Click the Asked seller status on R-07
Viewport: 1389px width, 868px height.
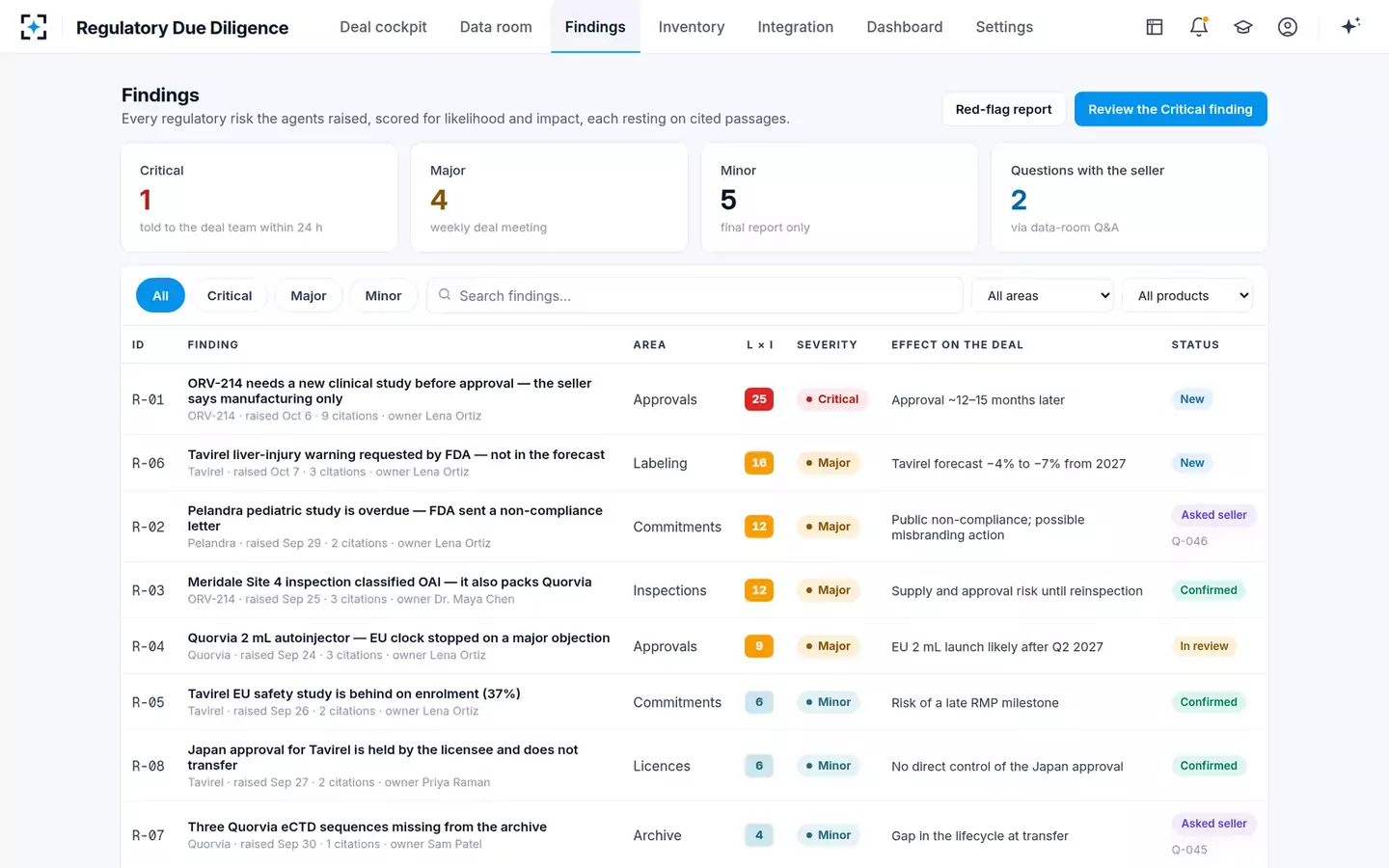[x=1213, y=824]
